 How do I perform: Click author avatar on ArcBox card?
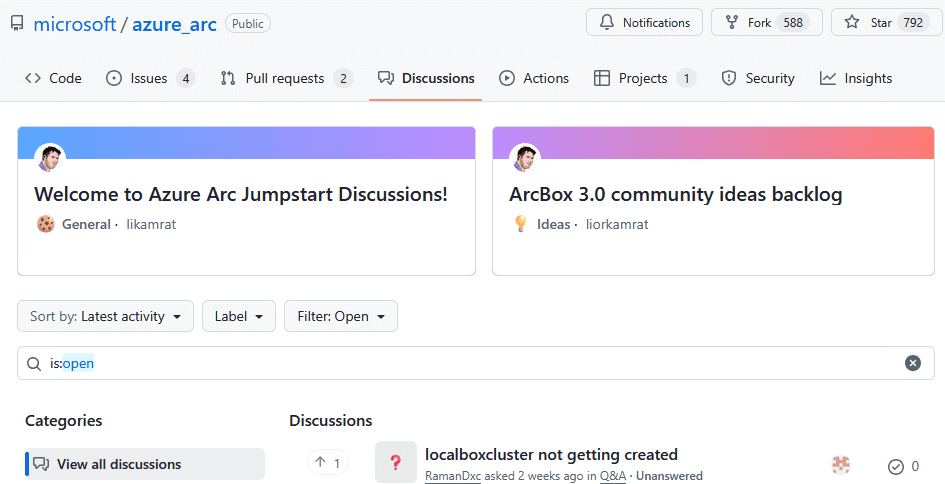[525, 159]
